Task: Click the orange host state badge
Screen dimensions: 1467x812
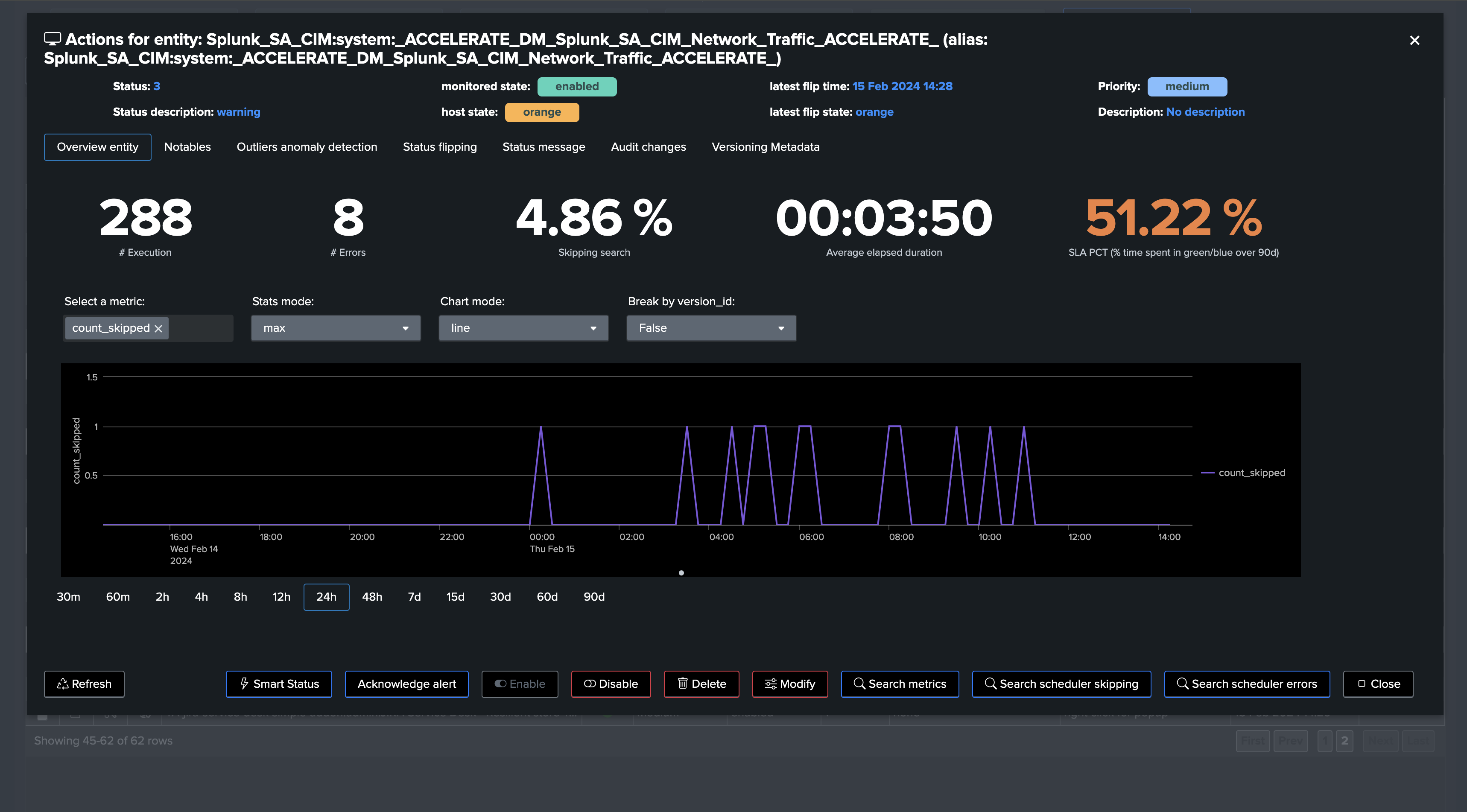Action: (541, 112)
